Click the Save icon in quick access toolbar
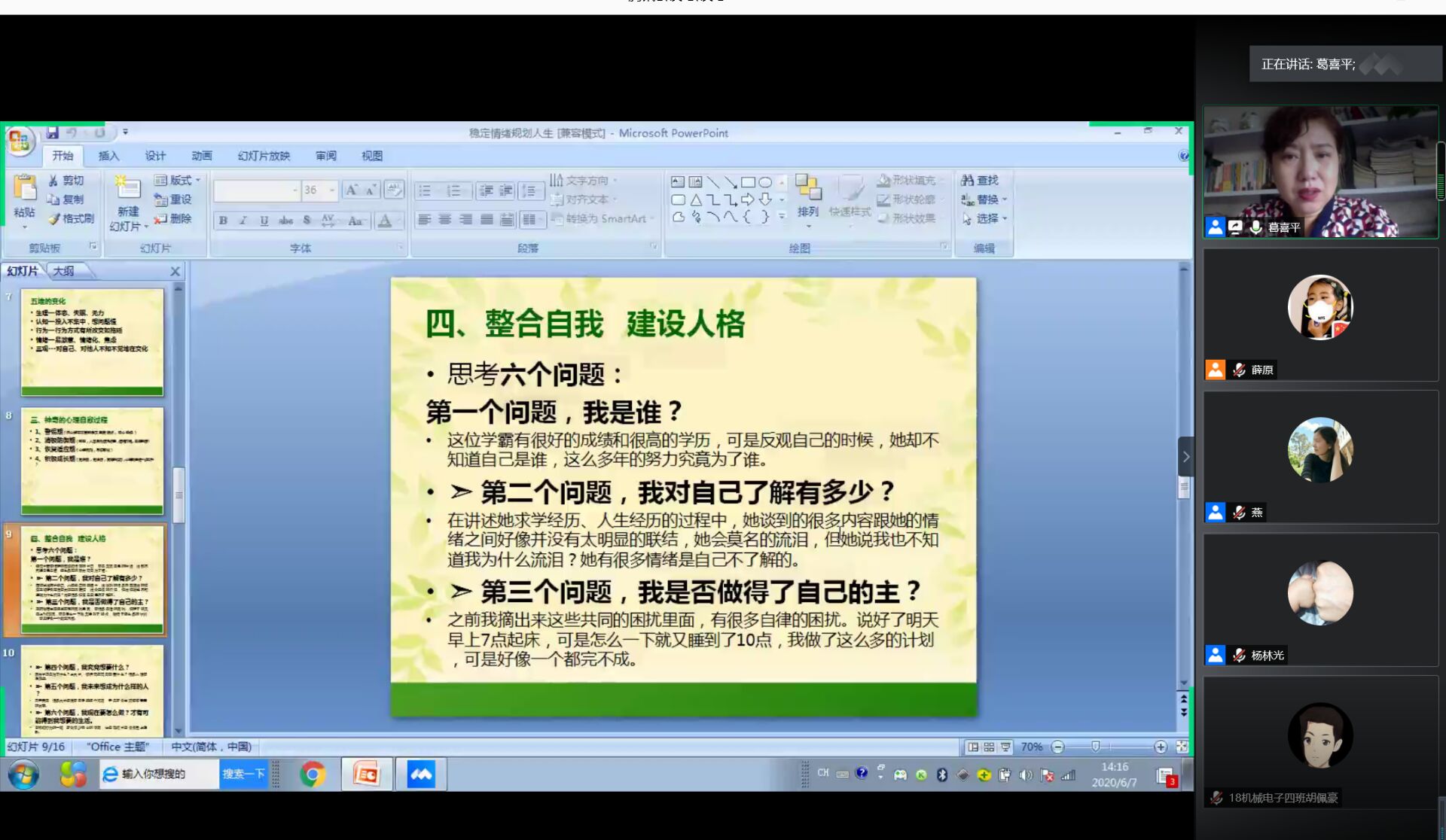 [52, 133]
